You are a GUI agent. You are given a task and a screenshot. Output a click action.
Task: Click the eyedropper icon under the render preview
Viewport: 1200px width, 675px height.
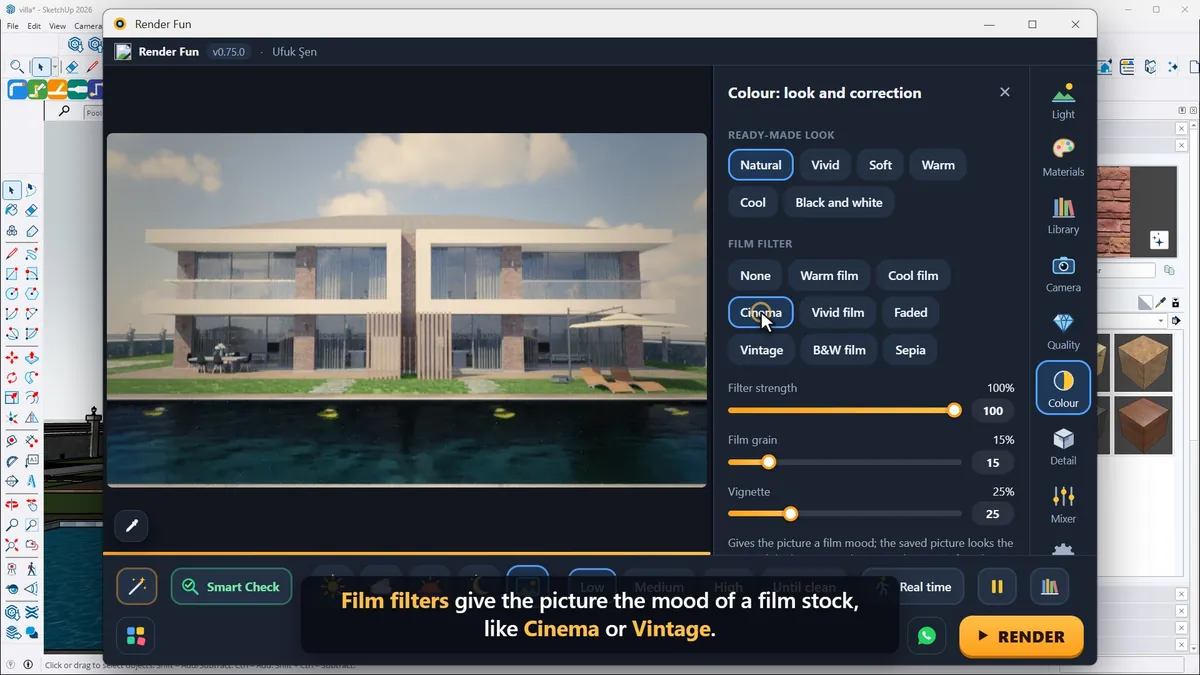[131, 525]
